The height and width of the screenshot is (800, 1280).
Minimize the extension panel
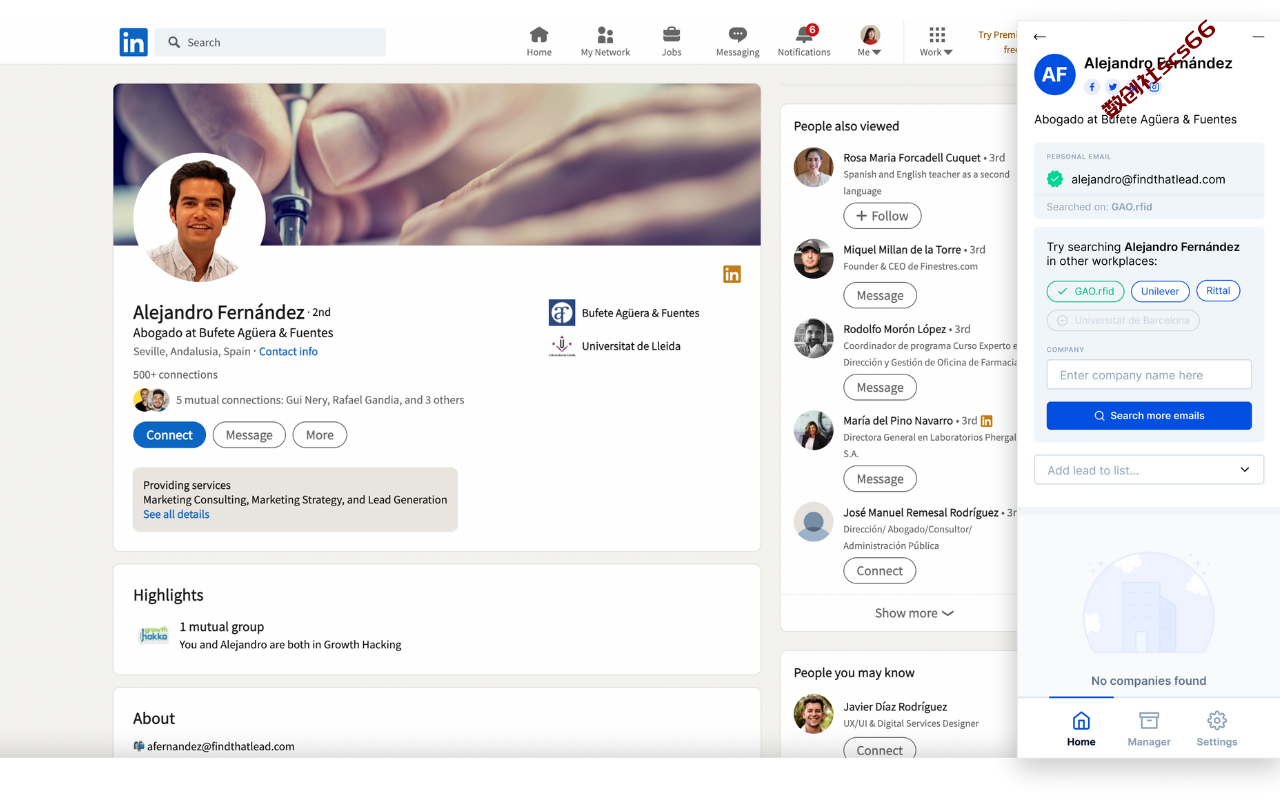[x=1258, y=36]
